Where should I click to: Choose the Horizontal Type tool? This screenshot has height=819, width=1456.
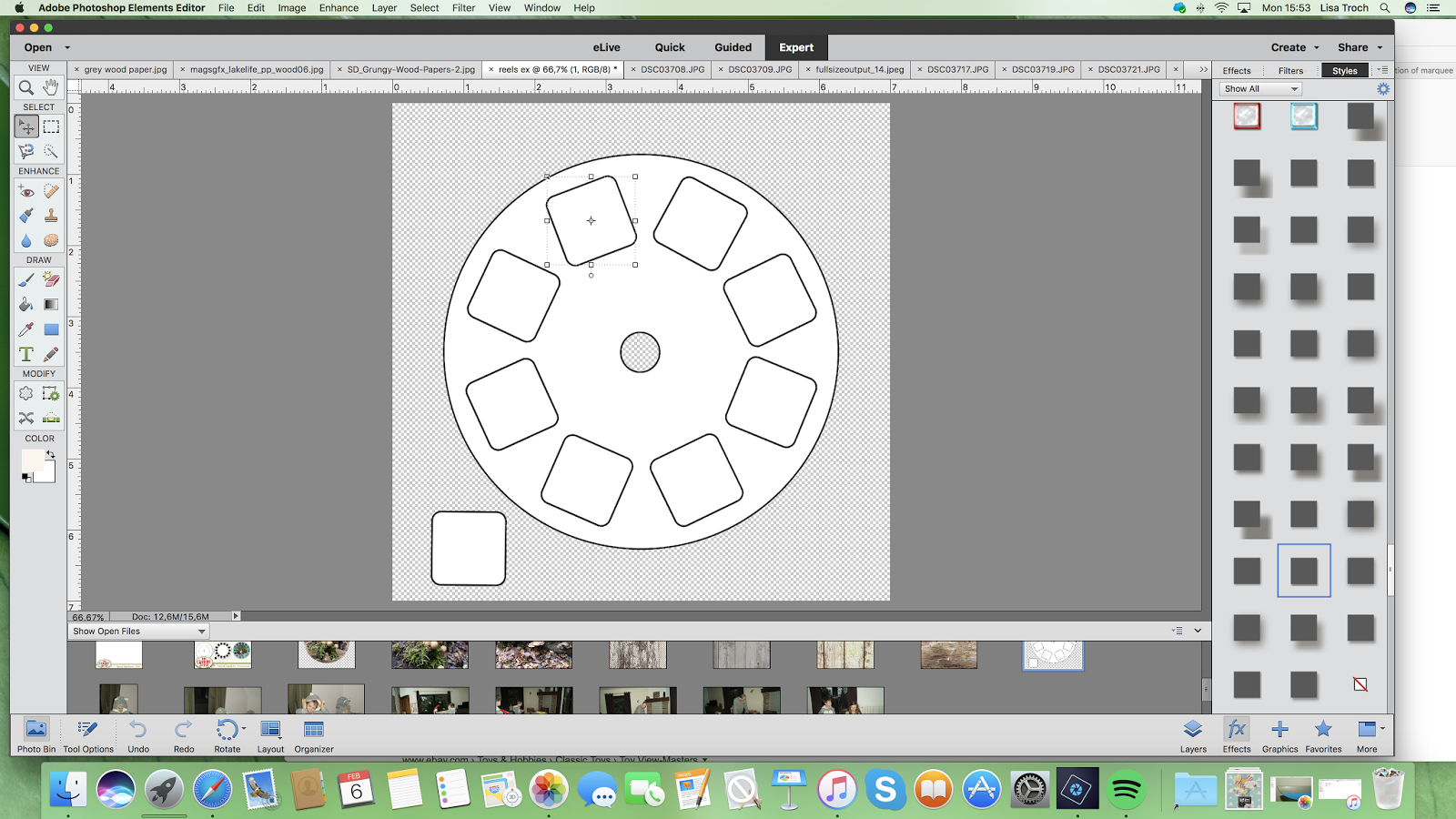click(x=26, y=354)
